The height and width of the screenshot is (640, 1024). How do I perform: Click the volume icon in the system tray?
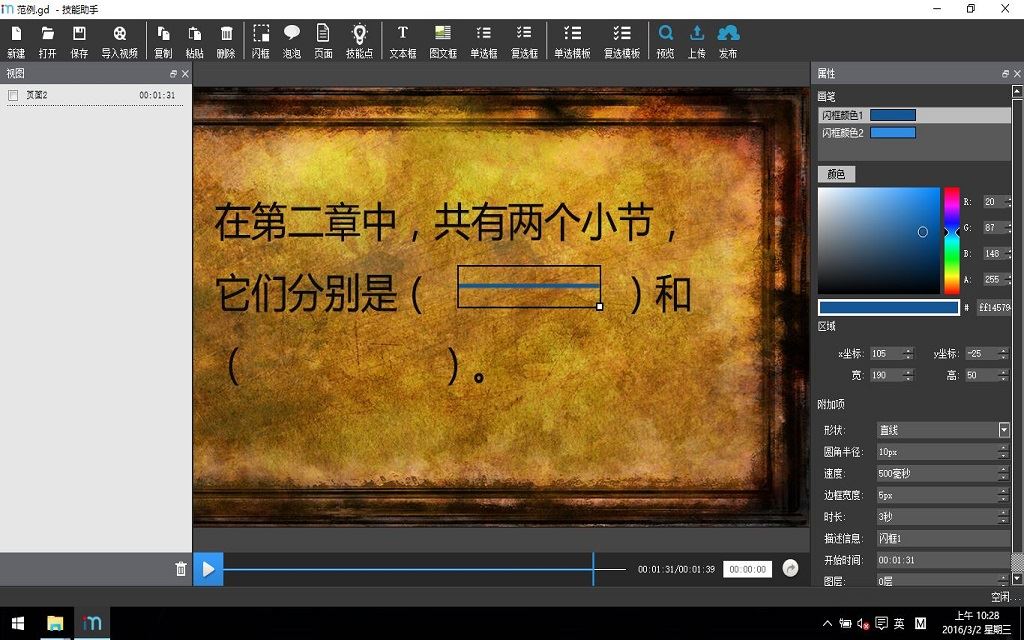pos(863,624)
